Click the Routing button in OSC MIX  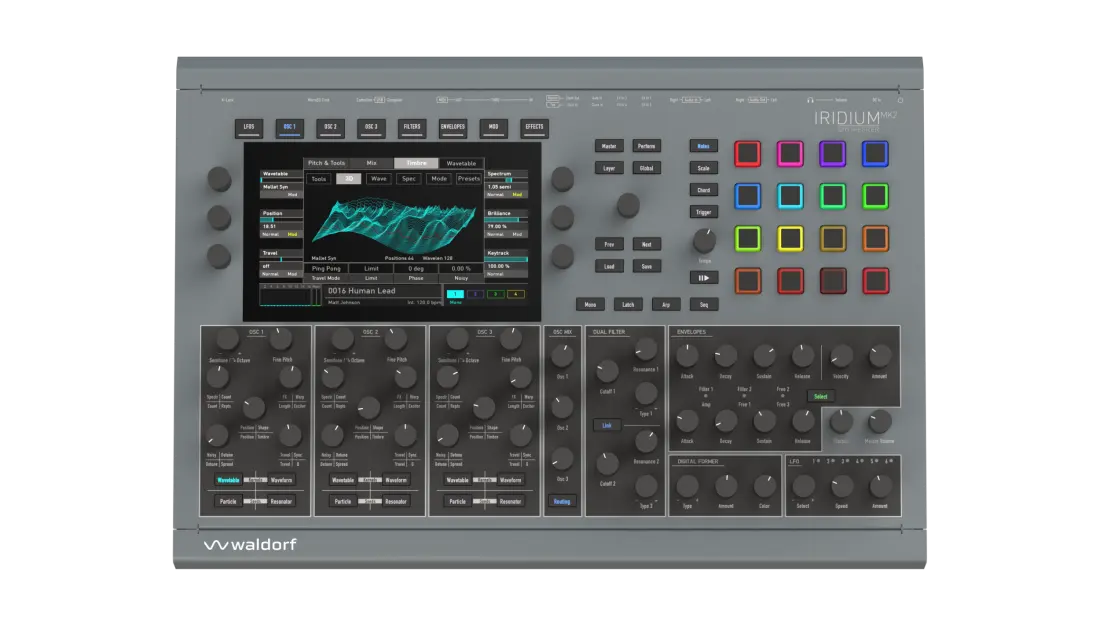point(562,501)
